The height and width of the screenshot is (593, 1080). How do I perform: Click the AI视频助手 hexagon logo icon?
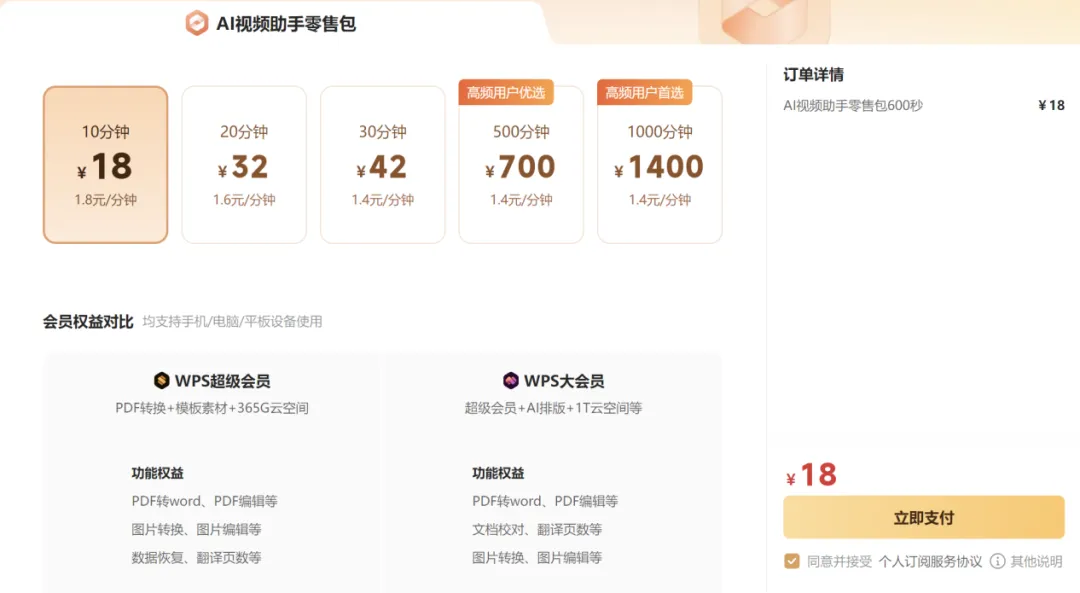[197, 23]
